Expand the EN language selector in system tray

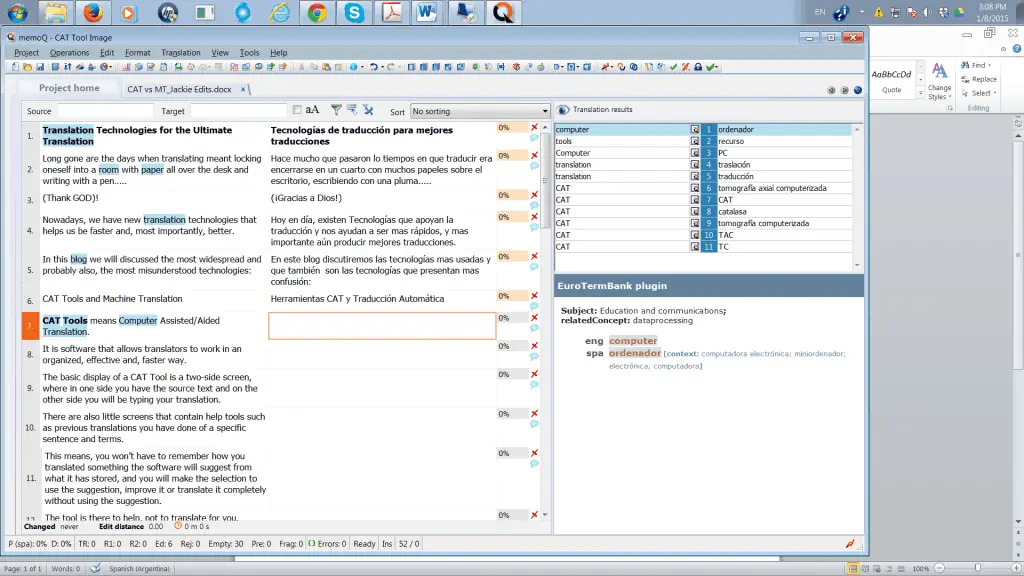(819, 13)
